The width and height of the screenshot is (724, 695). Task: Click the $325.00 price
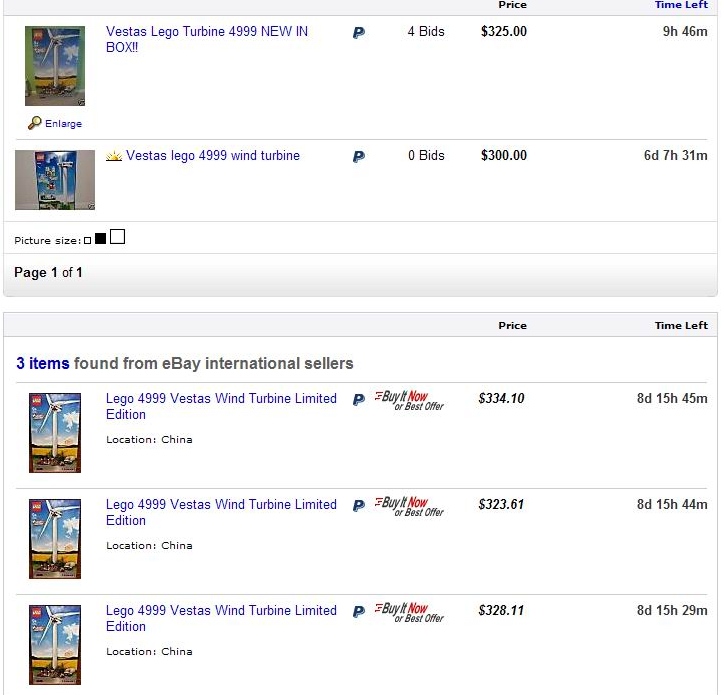click(504, 31)
